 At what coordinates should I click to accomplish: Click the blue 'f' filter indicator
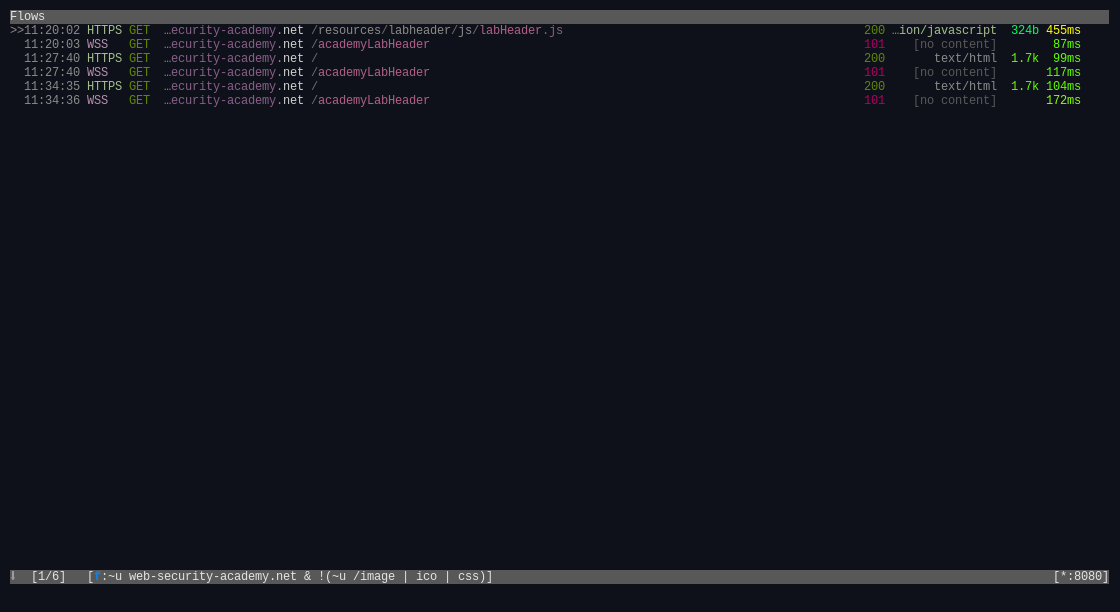coord(97,577)
